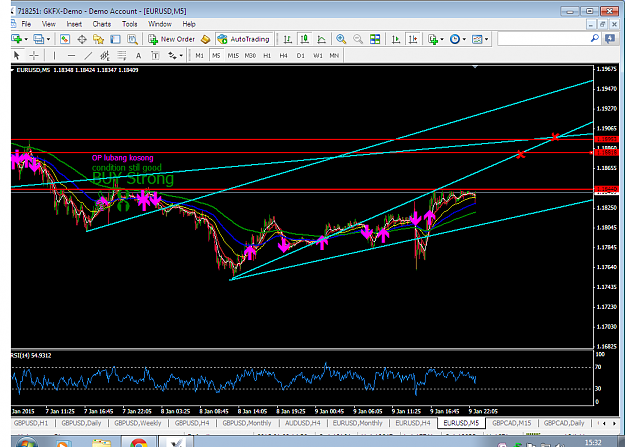Click the BUY Strong label on chart

click(x=133, y=179)
